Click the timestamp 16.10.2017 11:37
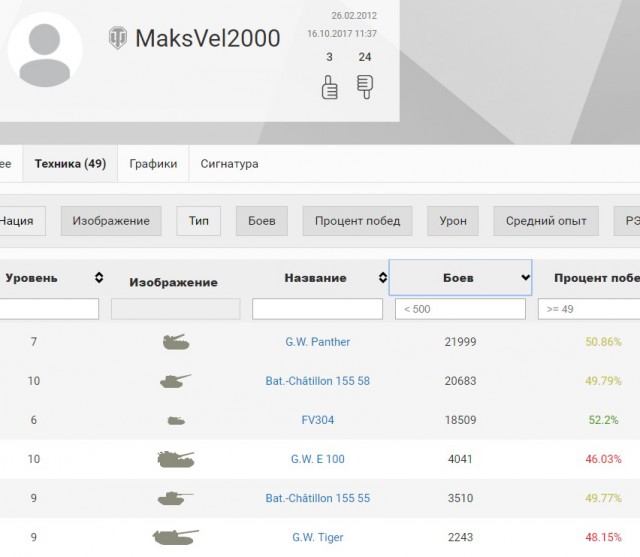Screen dimensions: 640x557 [342, 34]
